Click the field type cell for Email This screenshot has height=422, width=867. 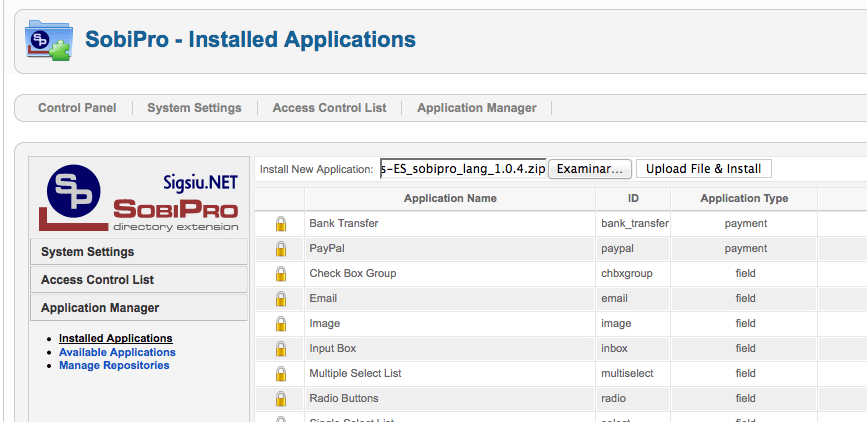tap(745, 298)
